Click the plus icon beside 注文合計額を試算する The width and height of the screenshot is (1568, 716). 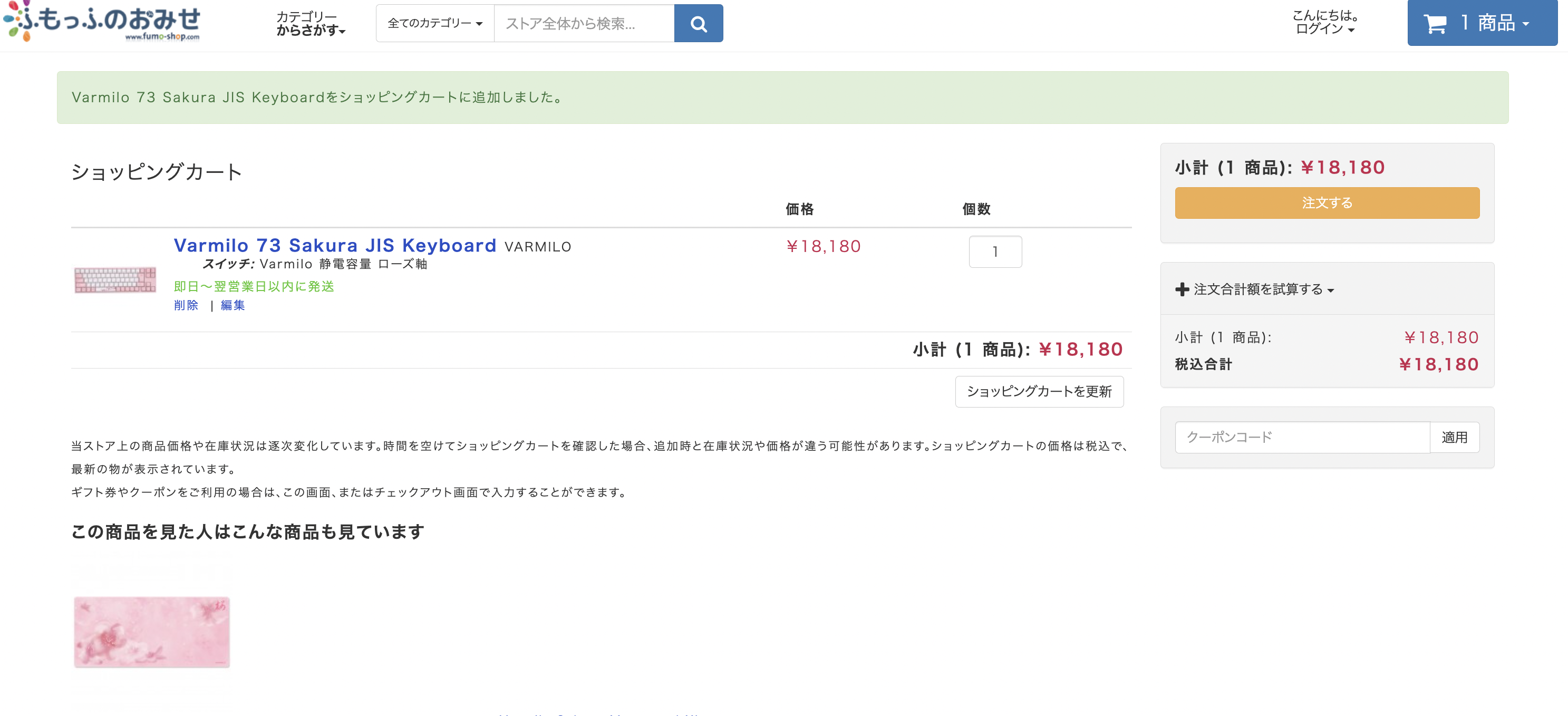coord(1182,289)
